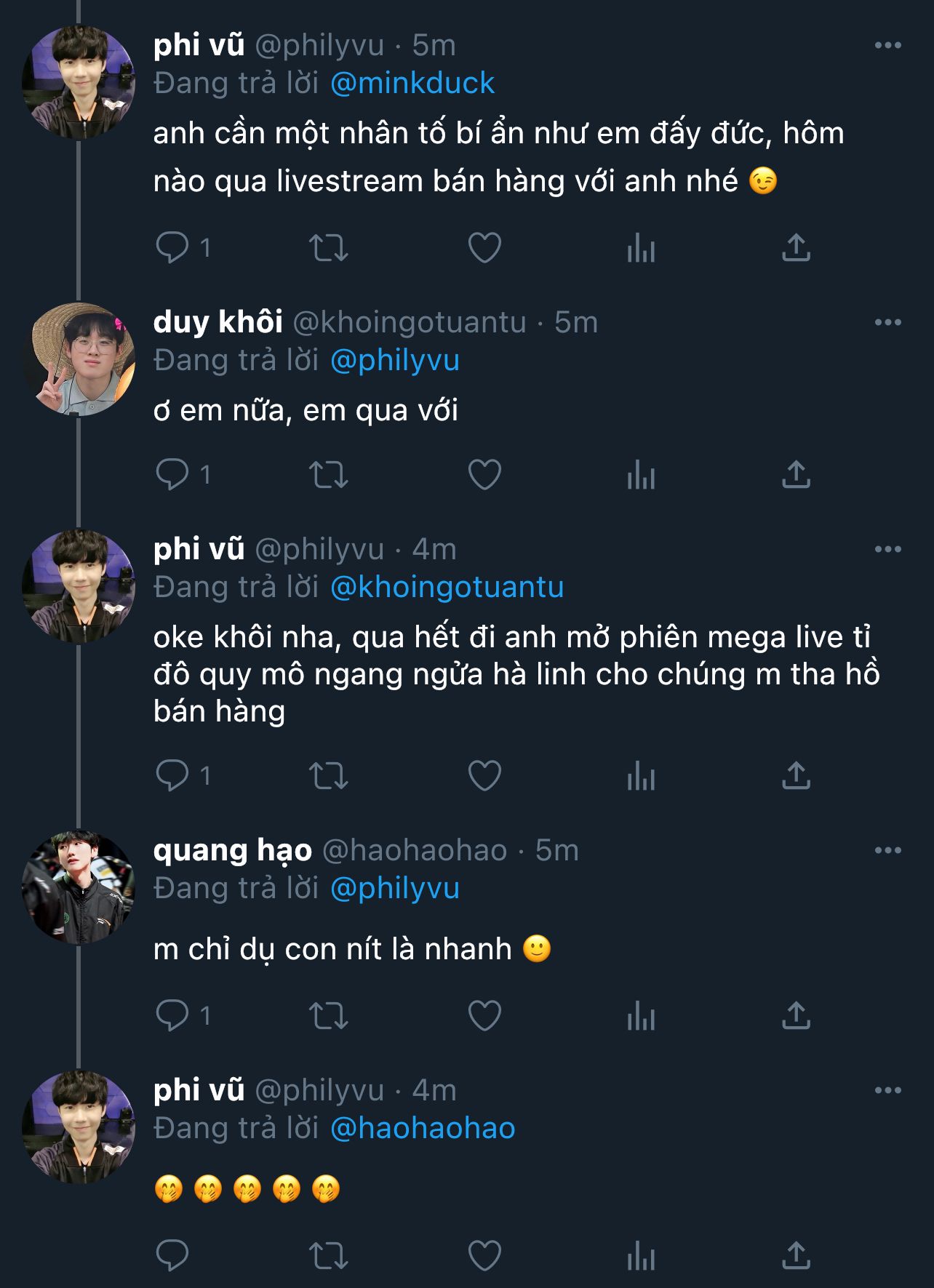Open quang hạo's profile avatar
The height and width of the screenshot is (1288, 934).
pos(79,888)
